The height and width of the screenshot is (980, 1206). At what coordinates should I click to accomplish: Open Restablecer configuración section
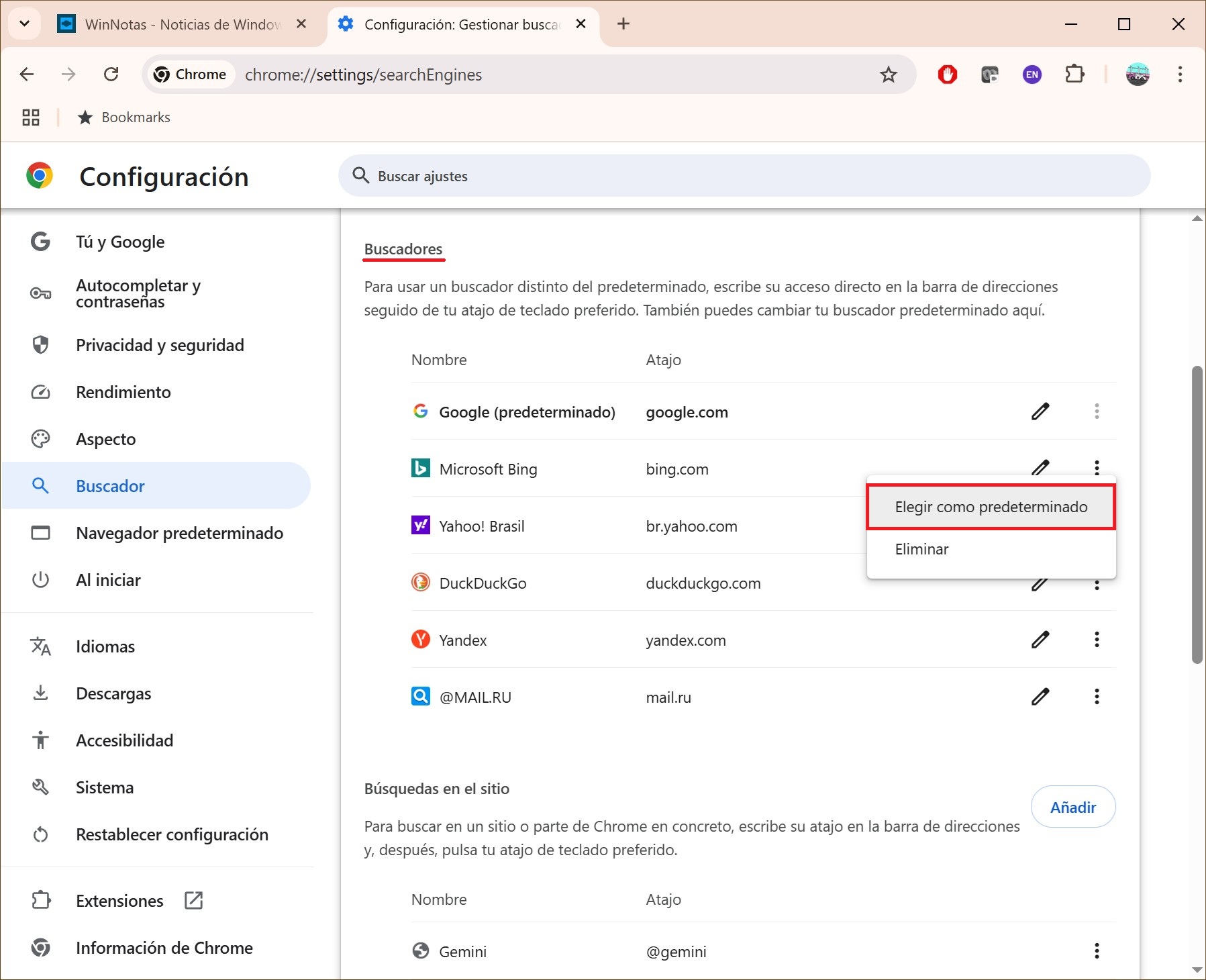[157, 834]
